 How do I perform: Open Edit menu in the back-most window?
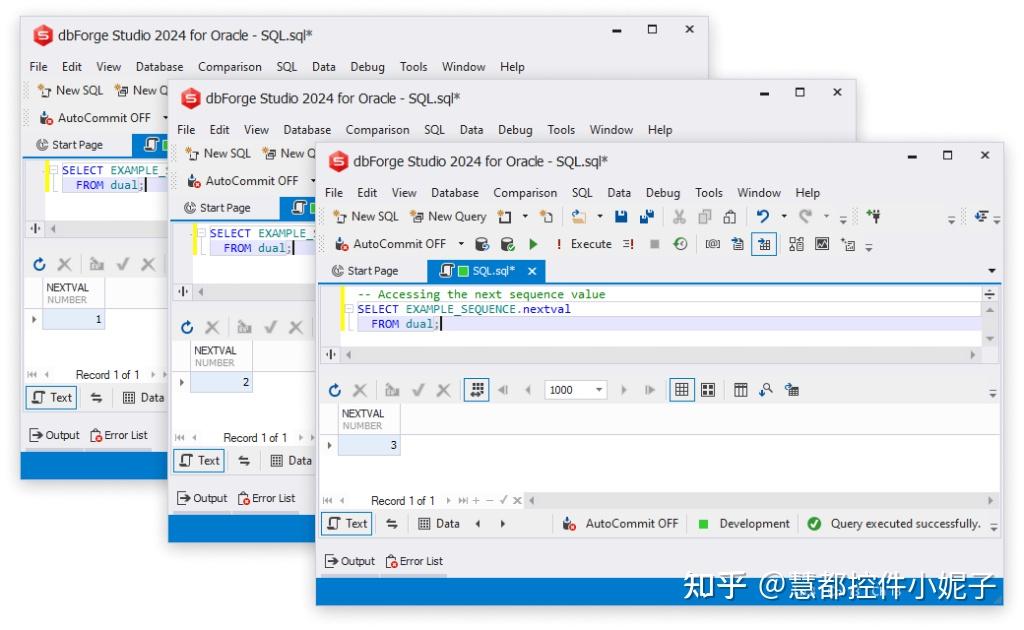point(72,67)
